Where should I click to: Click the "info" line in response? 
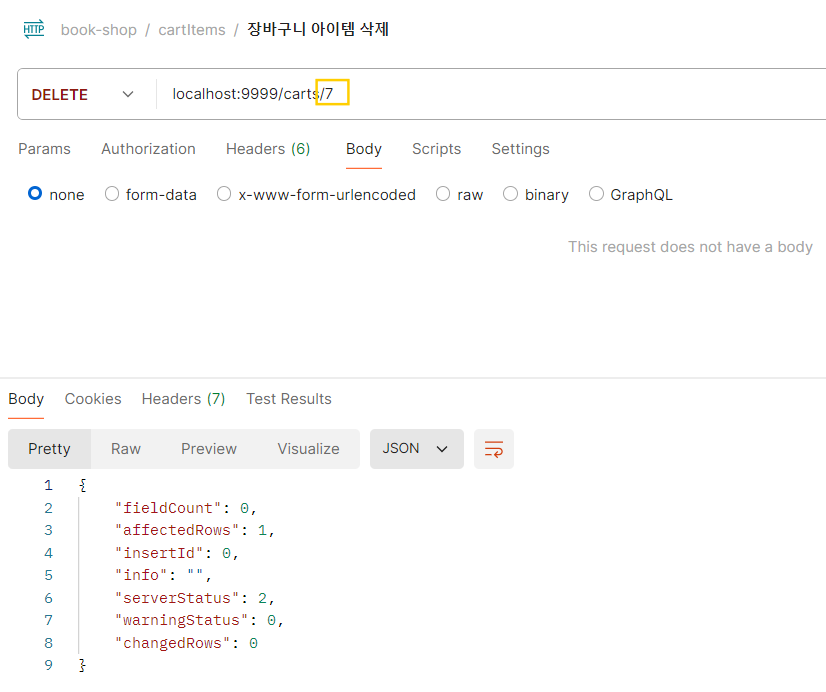(x=163, y=575)
